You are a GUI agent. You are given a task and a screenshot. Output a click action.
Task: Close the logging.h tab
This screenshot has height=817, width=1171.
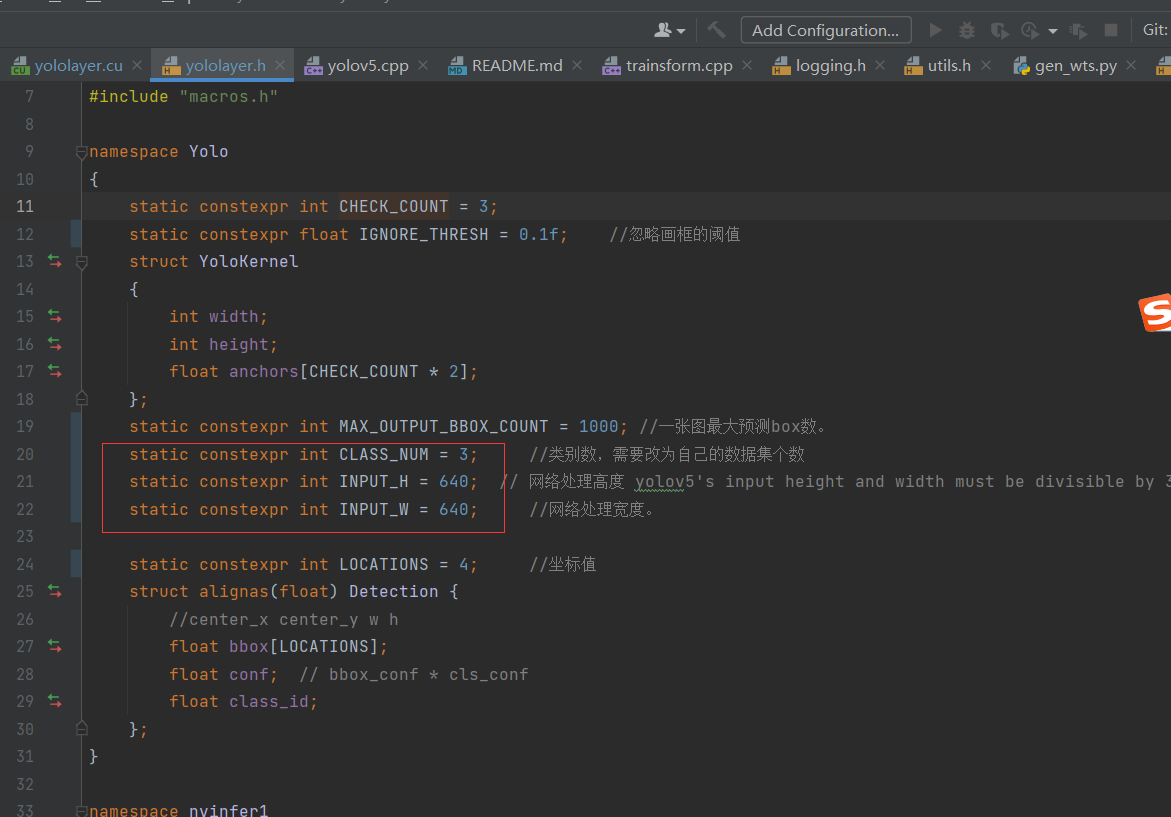tap(879, 65)
